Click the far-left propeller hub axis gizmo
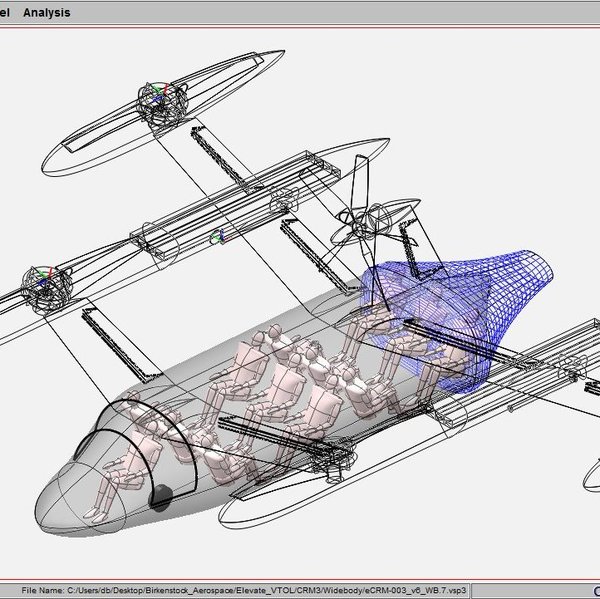Viewport: 600px width, 599px height. click(42, 281)
